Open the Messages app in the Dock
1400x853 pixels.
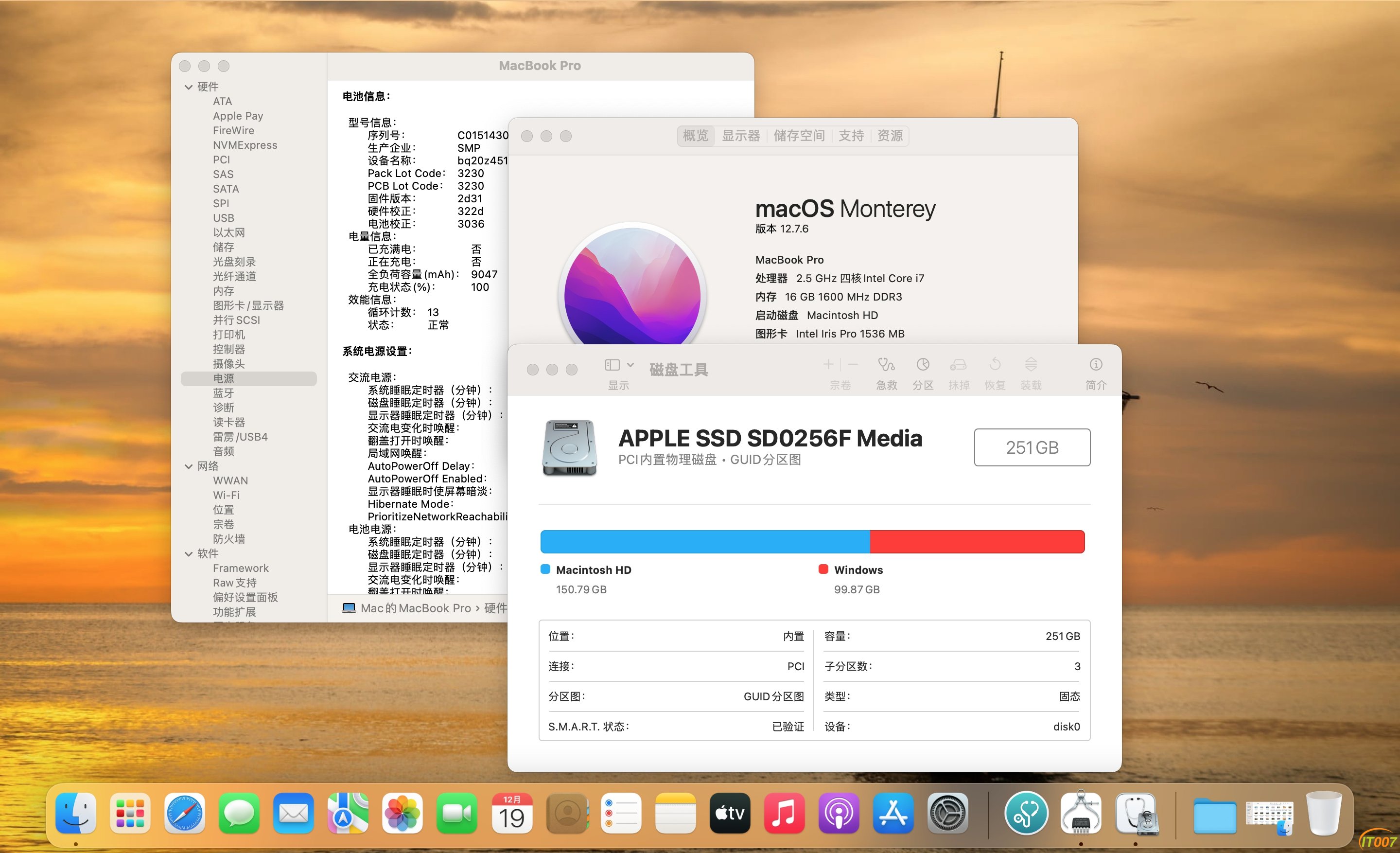(239, 813)
